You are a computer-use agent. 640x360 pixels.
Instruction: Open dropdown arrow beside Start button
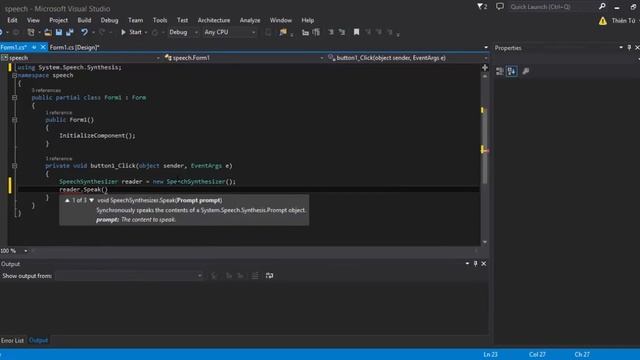(146, 32)
